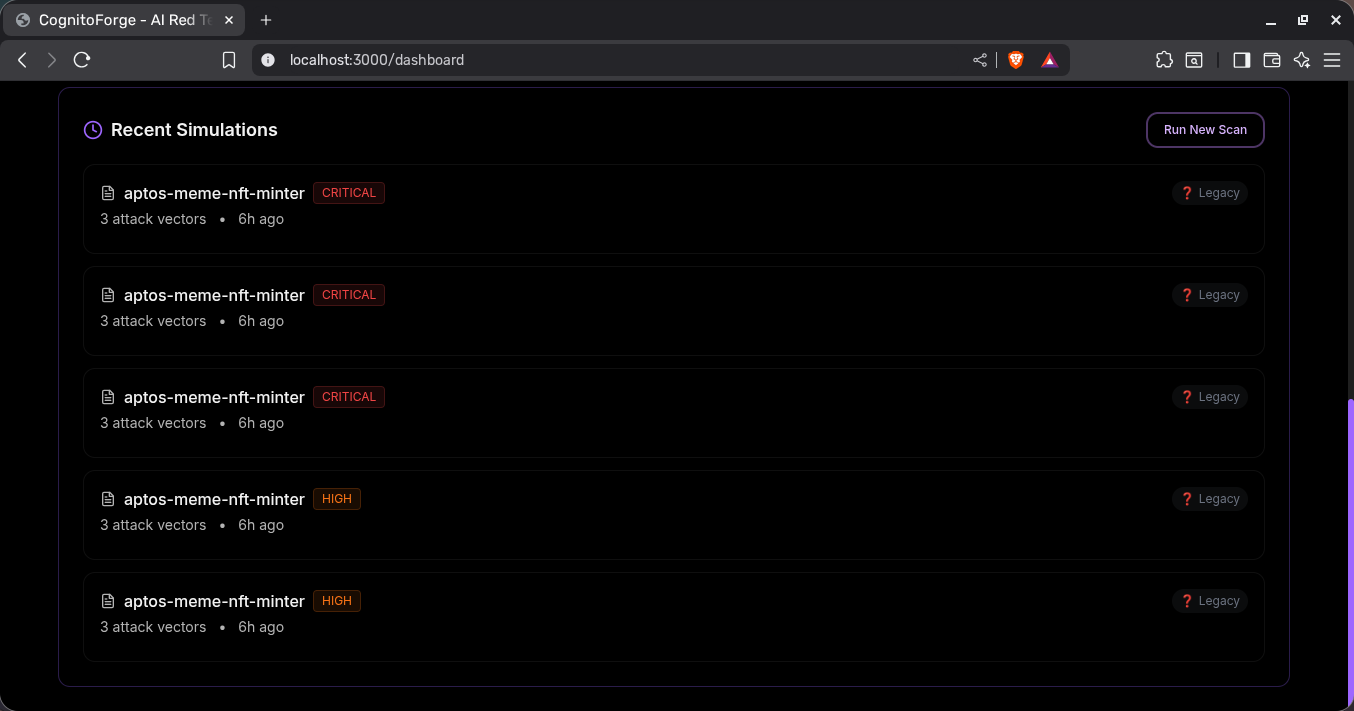The image size is (1354, 711).
Task: Open the Leo AI sparkle icon
Action: point(1301,60)
